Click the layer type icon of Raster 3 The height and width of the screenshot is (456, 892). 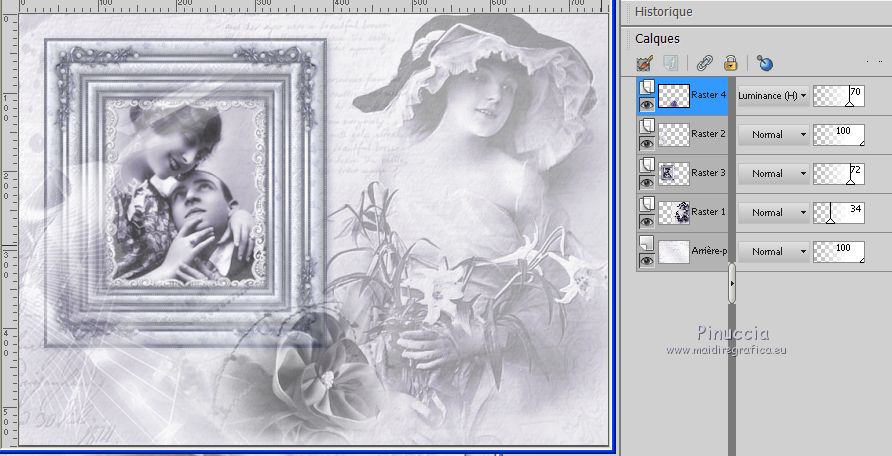click(646, 165)
